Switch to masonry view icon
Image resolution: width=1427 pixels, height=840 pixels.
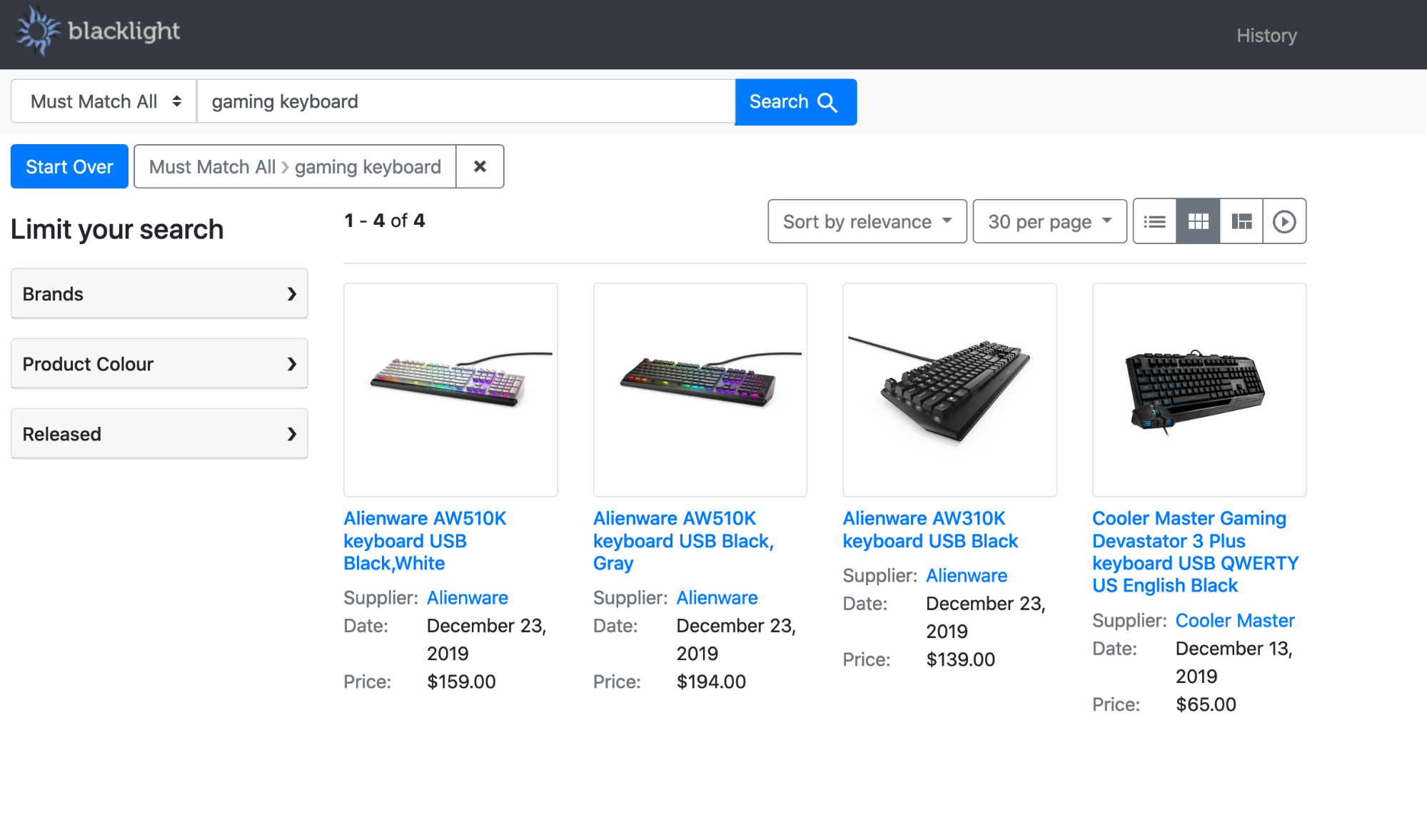pos(1241,222)
